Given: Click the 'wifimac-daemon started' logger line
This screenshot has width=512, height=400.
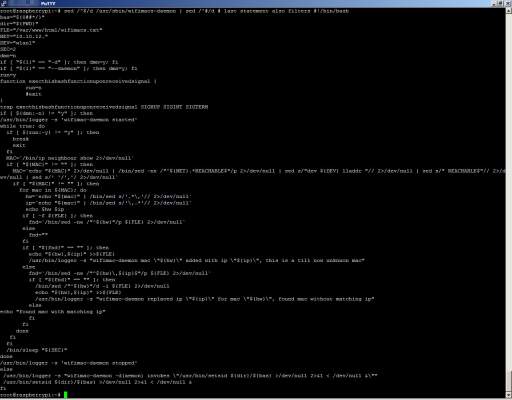Looking at the screenshot, I should click(x=68, y=120).
